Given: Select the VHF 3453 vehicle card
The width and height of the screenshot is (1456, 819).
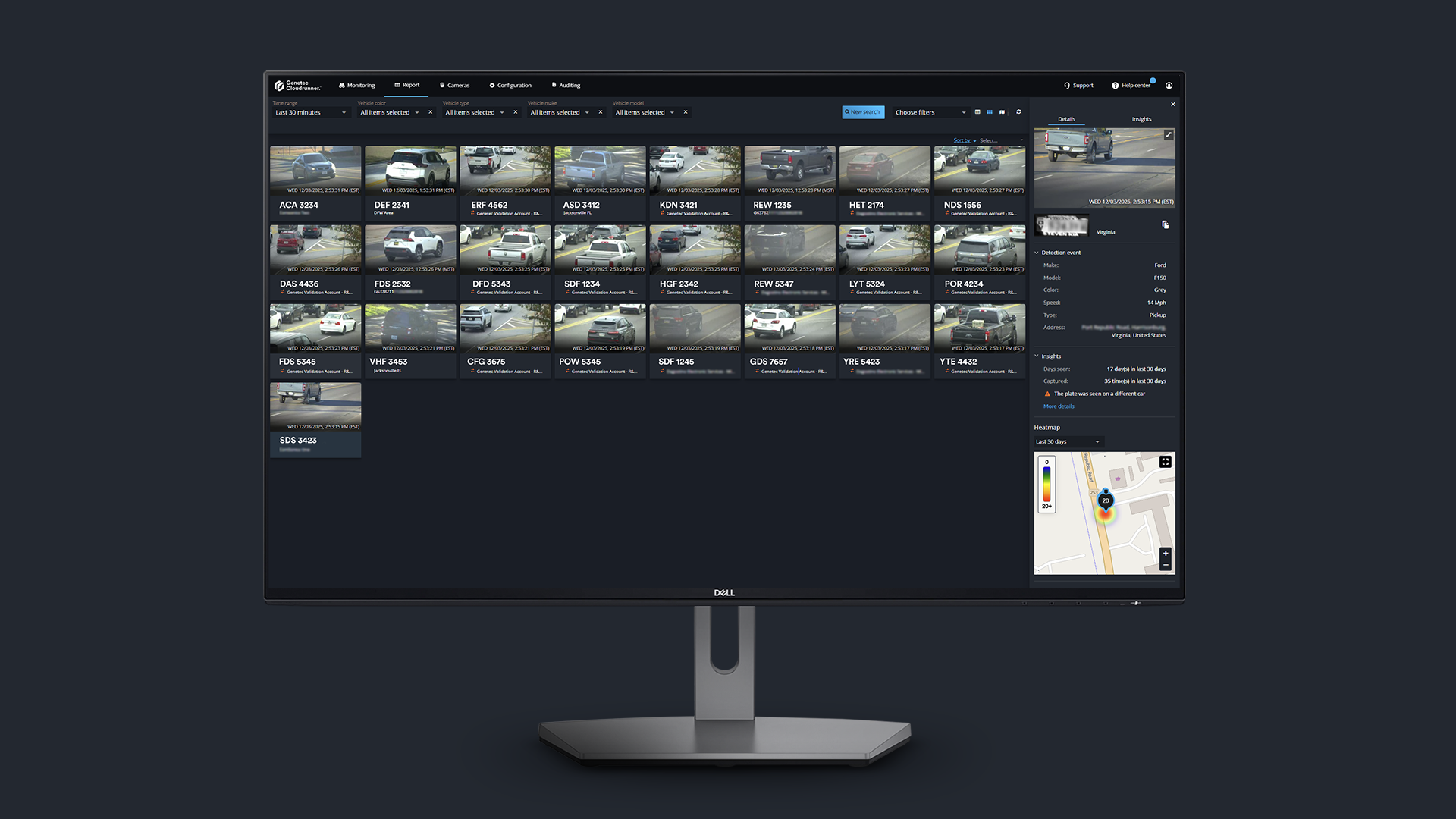Looking at the screenshot, I should [x=410, y=340].
